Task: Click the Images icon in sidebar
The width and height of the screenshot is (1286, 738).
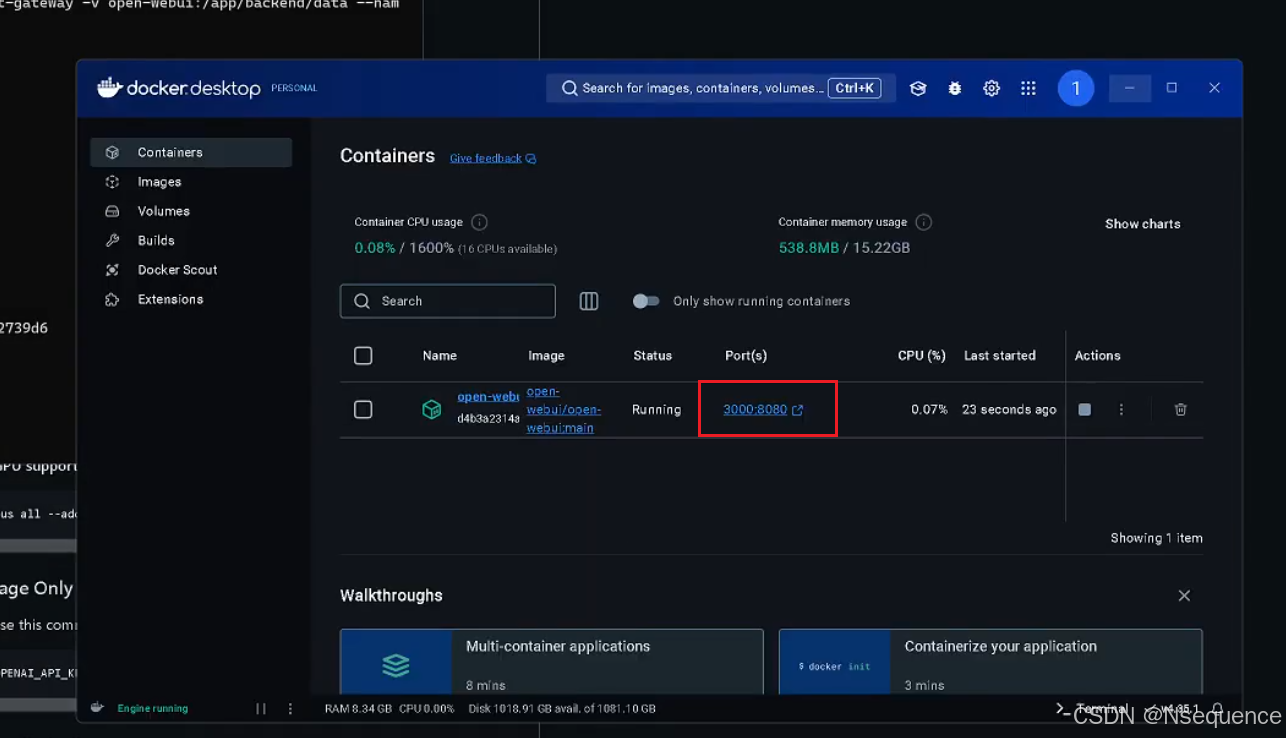Action: tap(112, 182)
